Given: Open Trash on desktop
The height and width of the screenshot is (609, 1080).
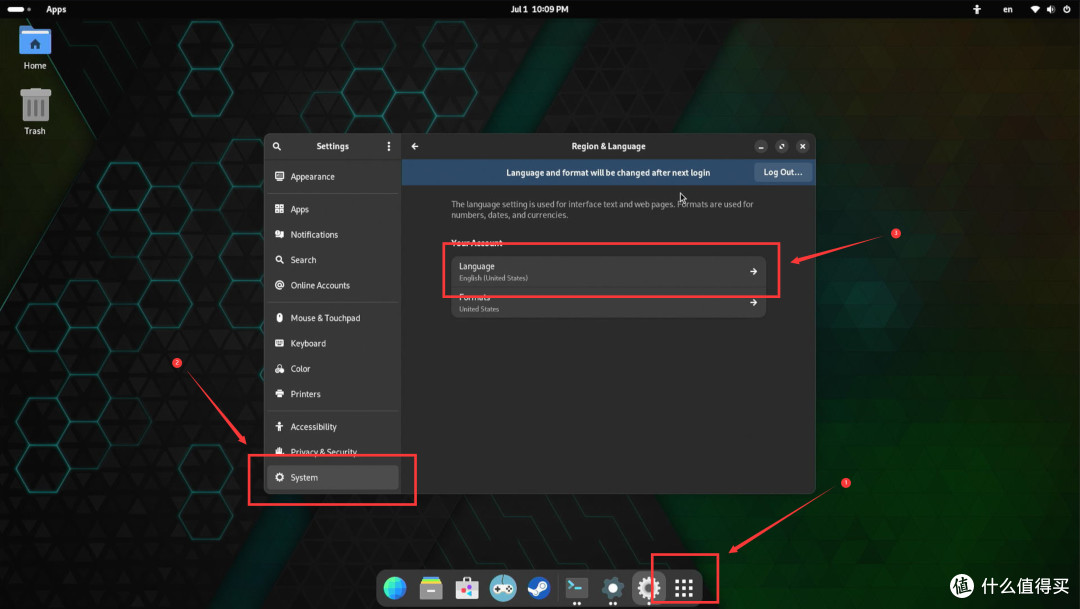Looking at the screenshot, I should (x=35, y=111).
